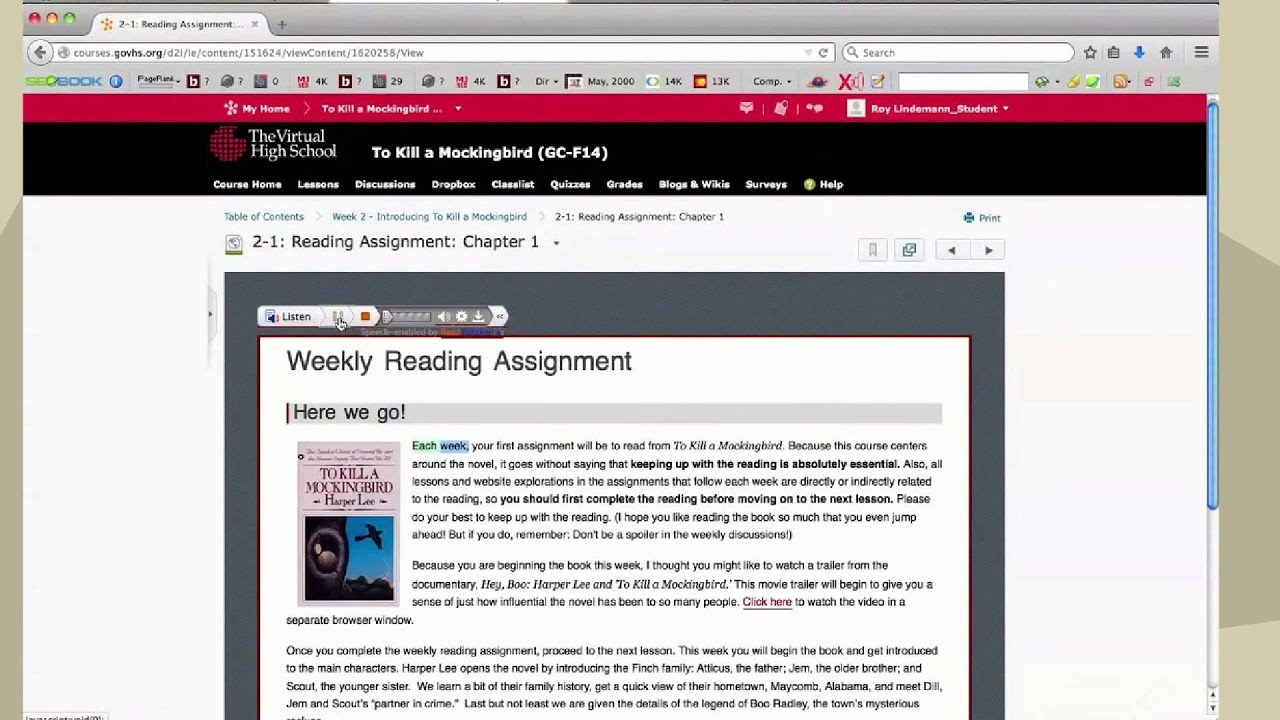Viewport: 1280px width, 720px height.
Task: Open the Table of Contents breadcrumb
Action: click(x=264, y=216)
